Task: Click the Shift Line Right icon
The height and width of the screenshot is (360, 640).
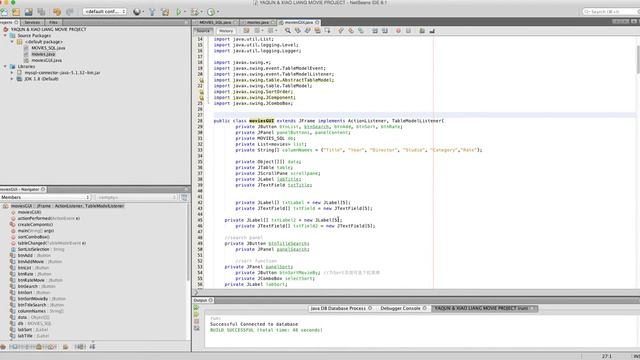Action: pos(384,31)
